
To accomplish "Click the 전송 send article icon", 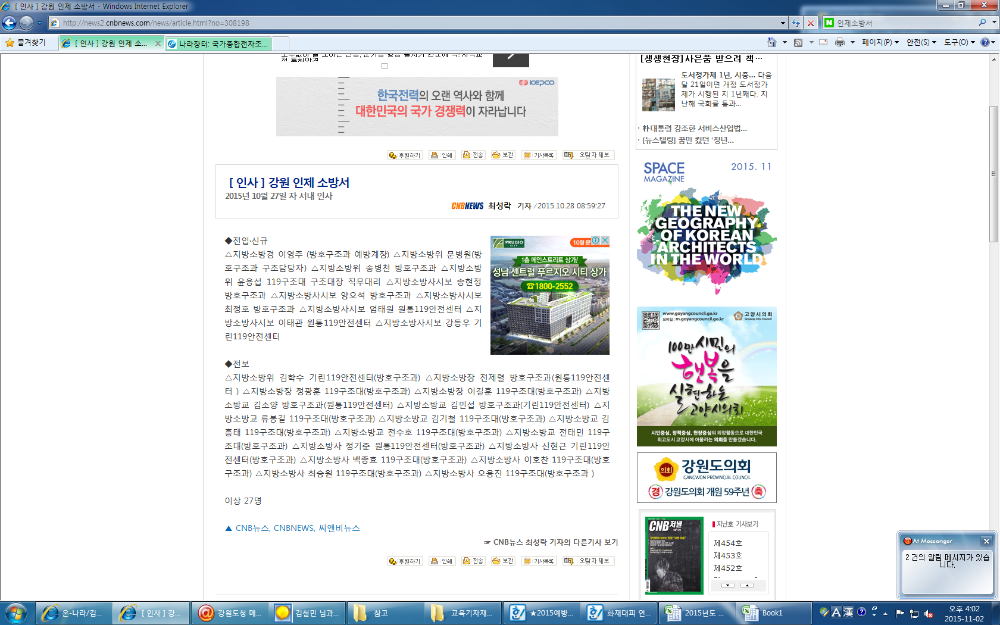I will pos(473,156).
